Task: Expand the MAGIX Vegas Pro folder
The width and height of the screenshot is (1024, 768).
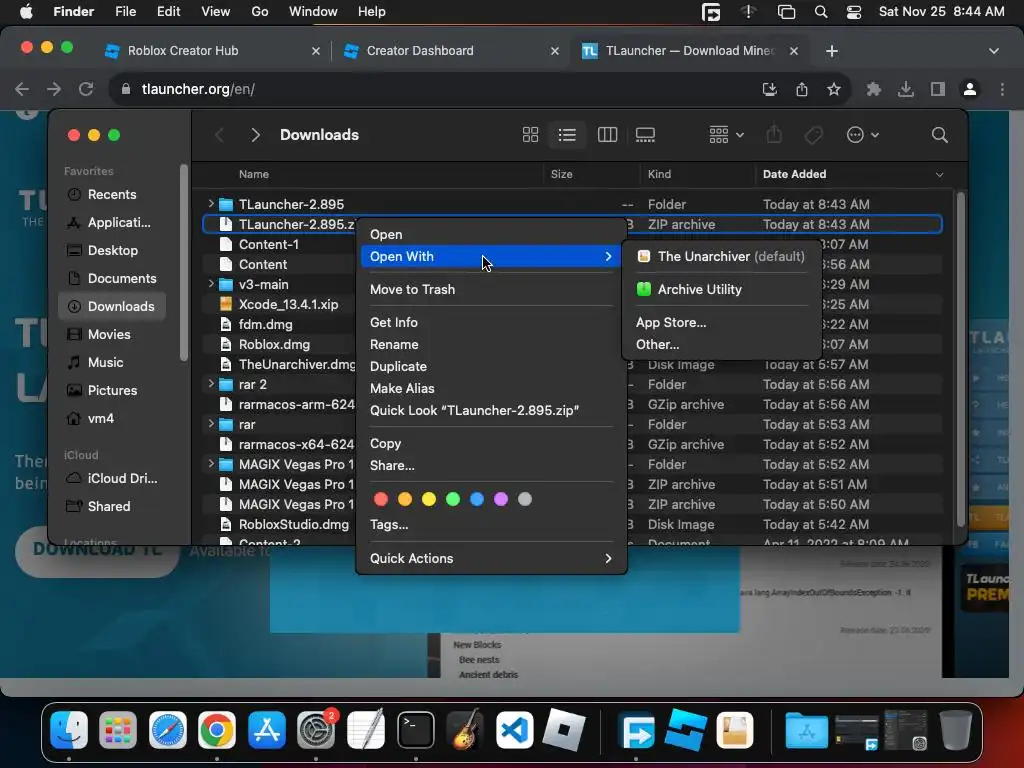Action: point(211,464)
